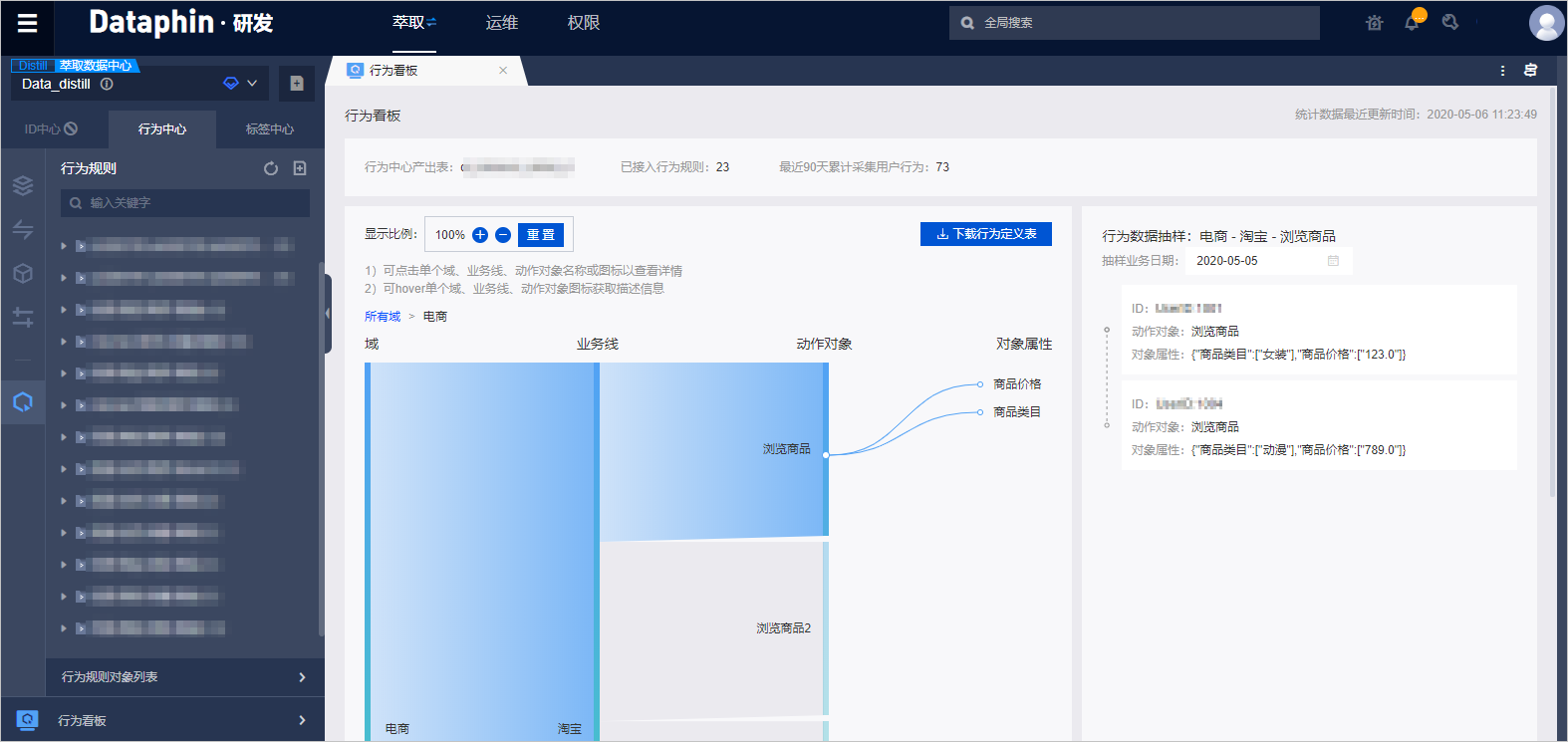Click the signpost icon beside tab options

coord(1530,70)
